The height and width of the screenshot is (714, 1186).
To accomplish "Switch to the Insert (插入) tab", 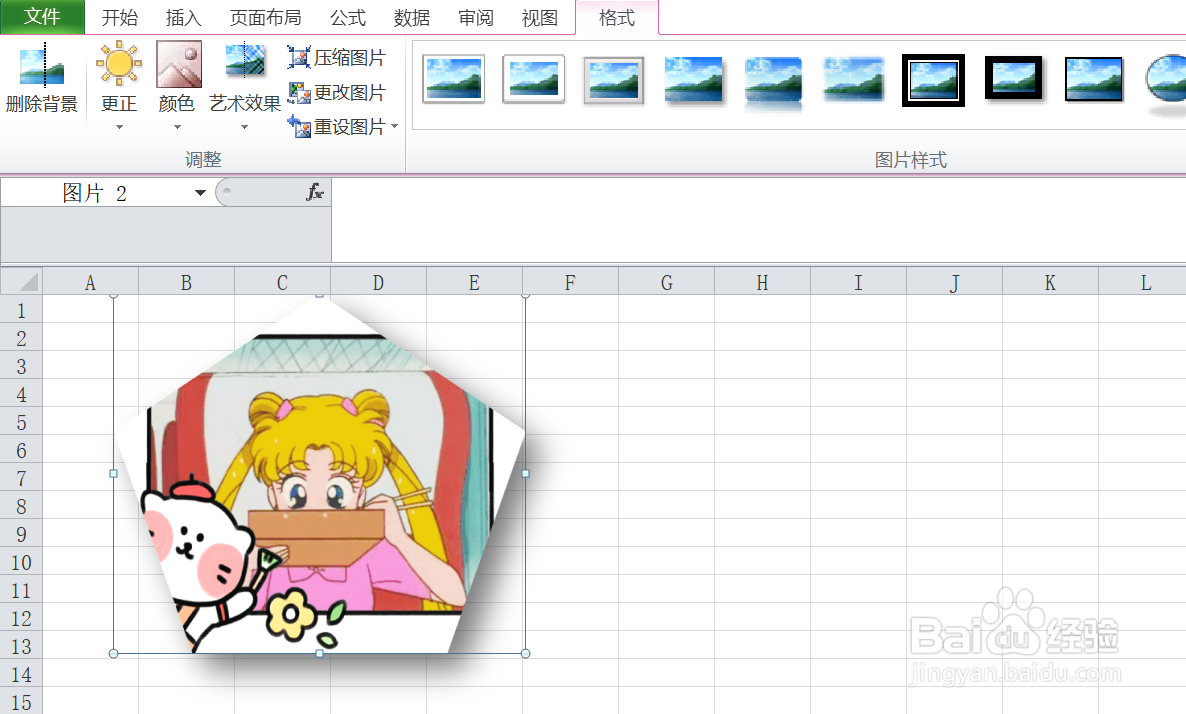I will point(184,17).
